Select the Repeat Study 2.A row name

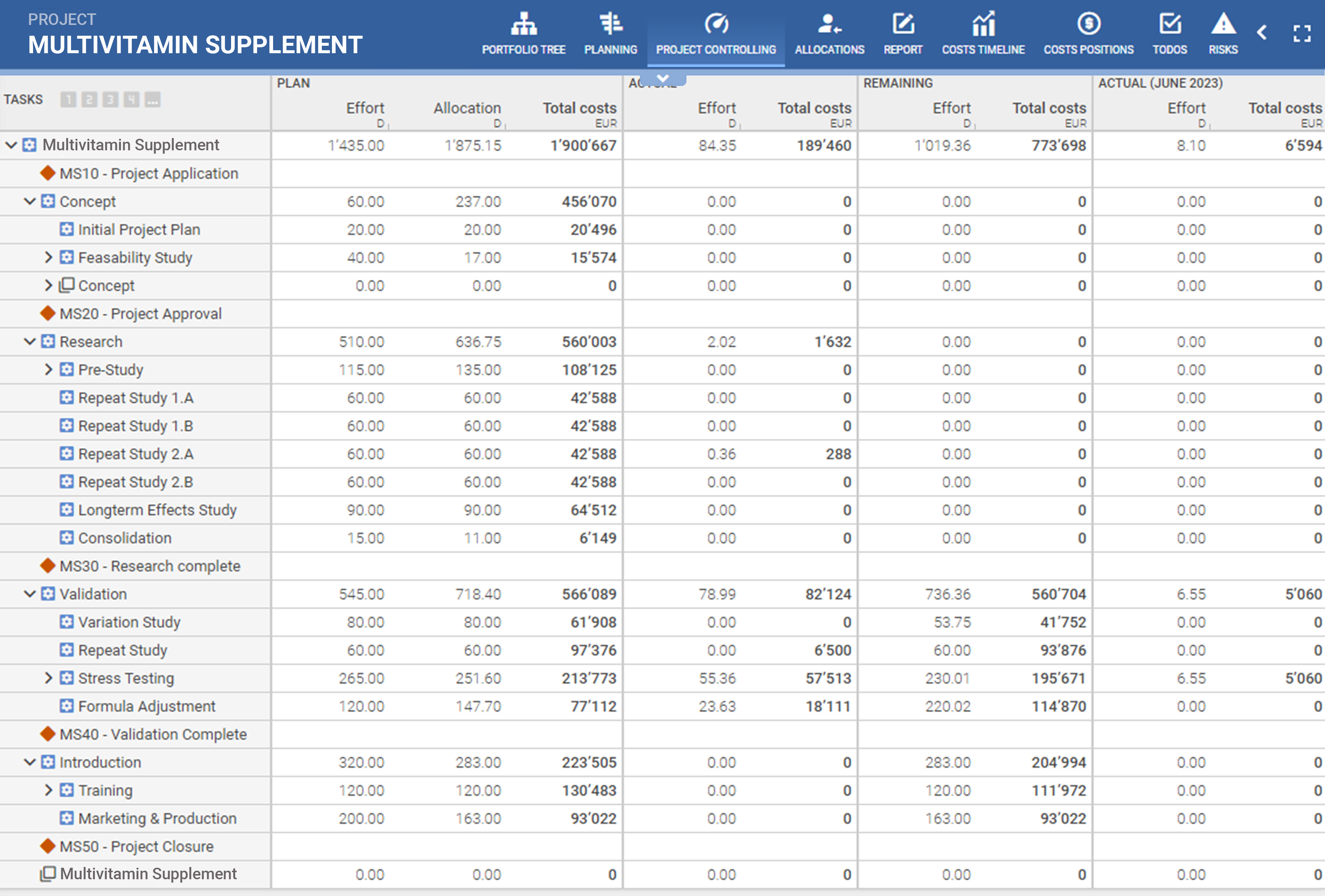(136, 454)
